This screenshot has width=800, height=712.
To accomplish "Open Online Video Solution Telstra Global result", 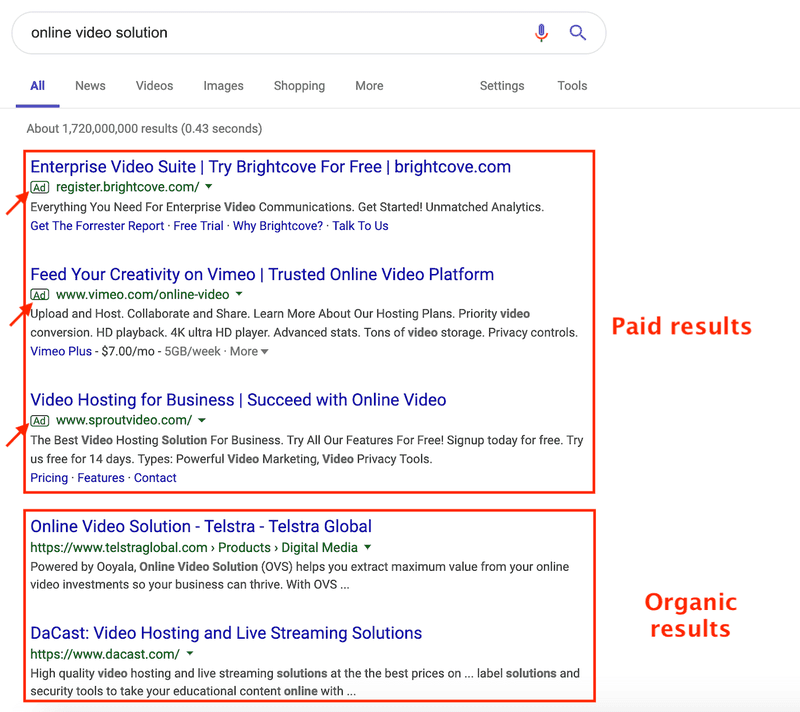I will point(201,526).
